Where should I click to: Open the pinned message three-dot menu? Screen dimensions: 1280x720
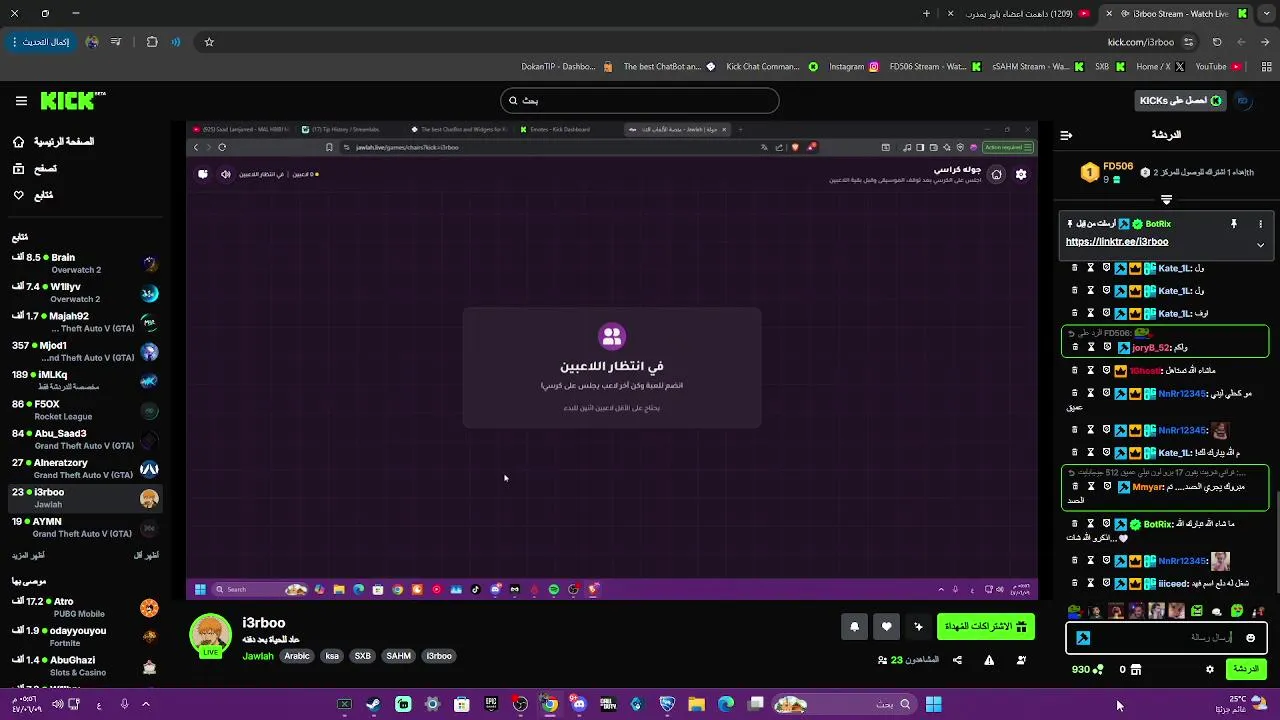1260,224
